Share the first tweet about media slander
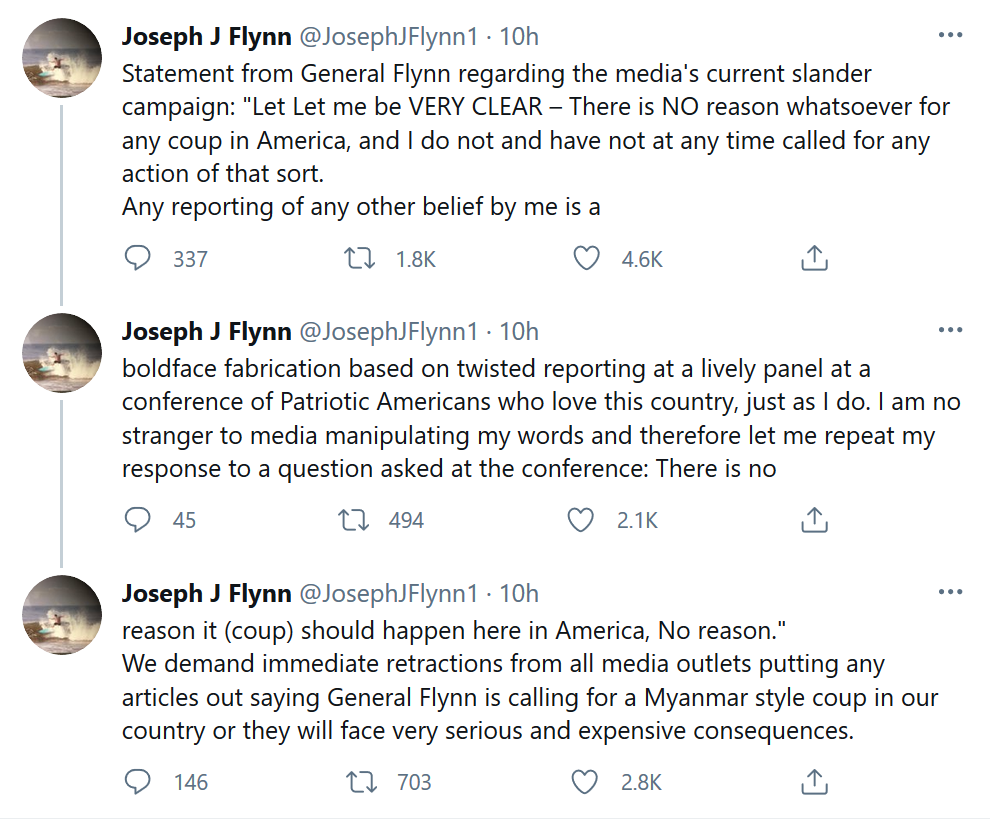Image resolution: width=990 pixels, height=820 pixels. pos(814,258)
